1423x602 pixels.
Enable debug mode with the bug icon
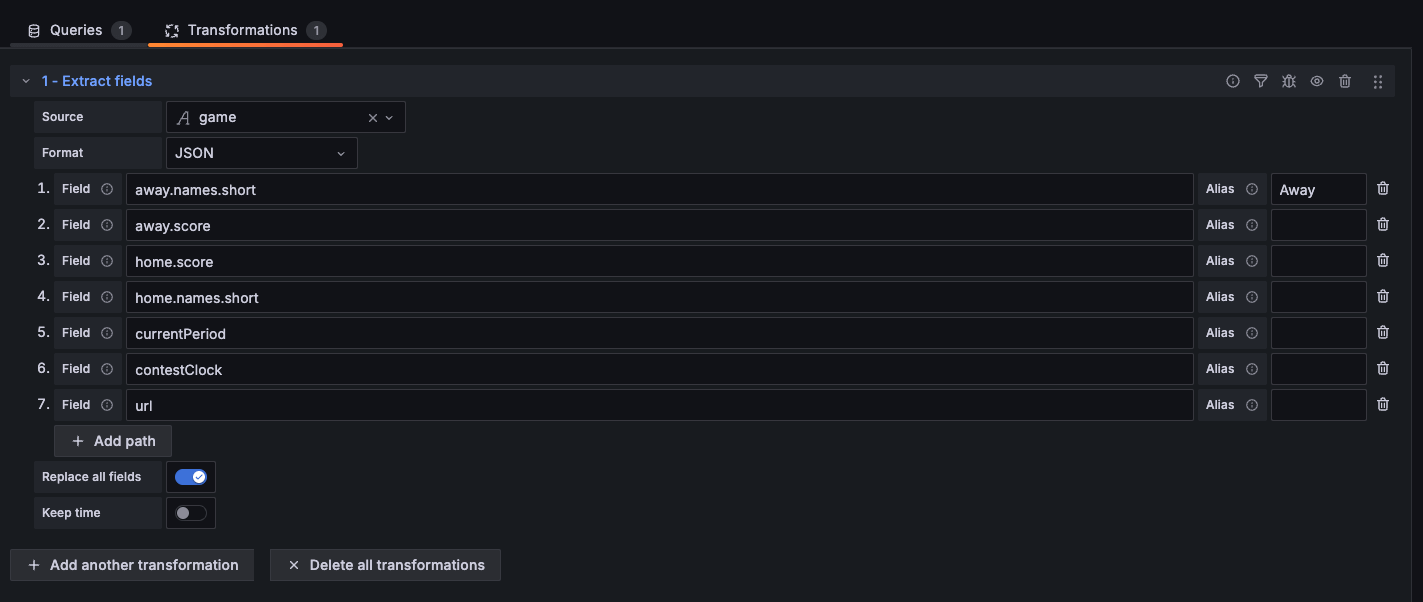tap(1288, 81)
